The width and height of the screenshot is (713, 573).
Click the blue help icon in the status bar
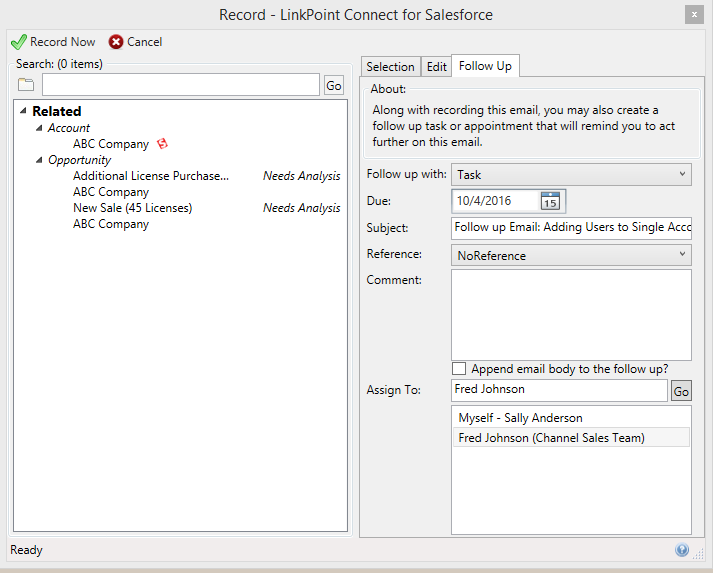(682, 550)
